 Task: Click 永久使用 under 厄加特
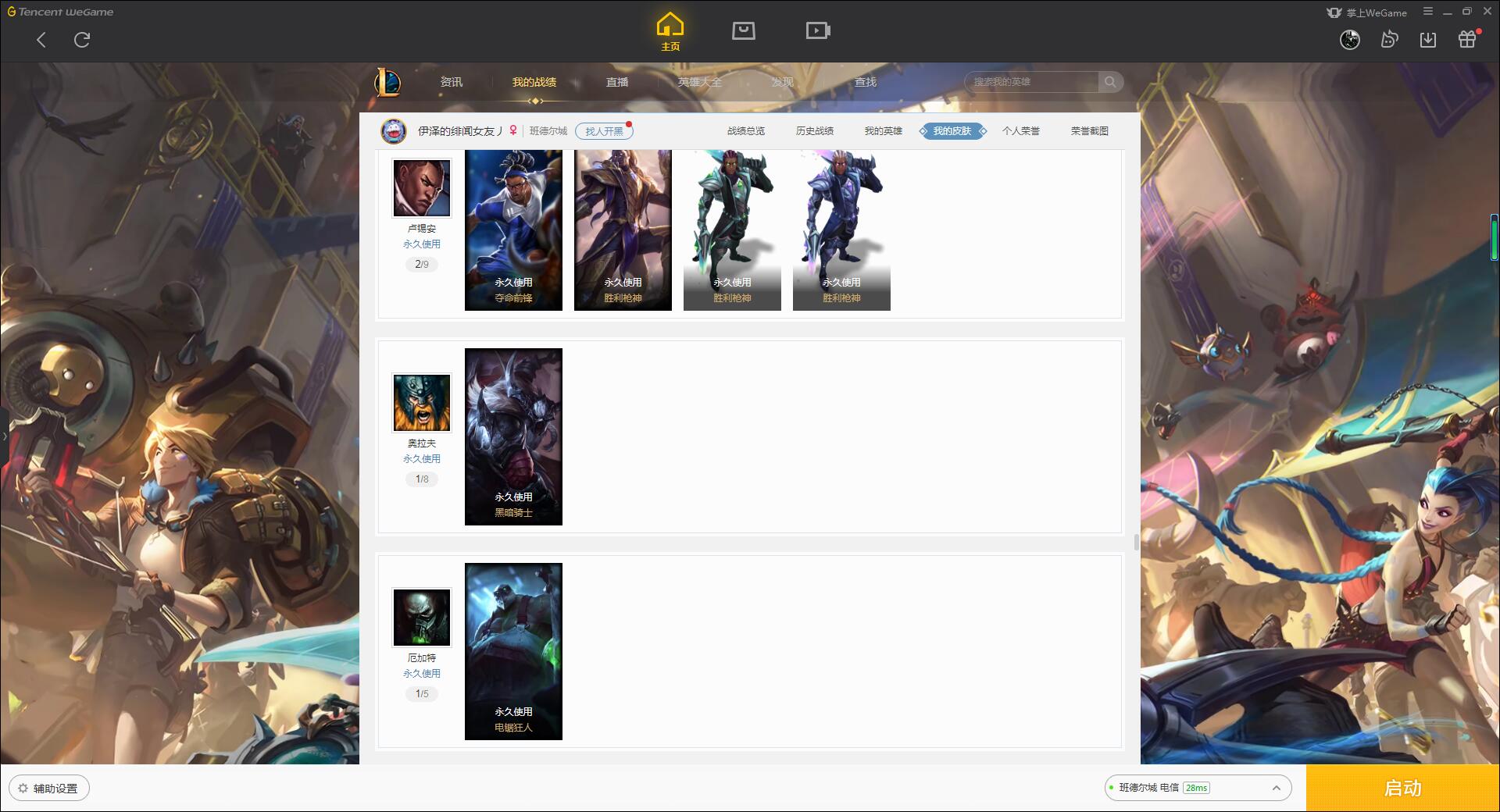422,674
